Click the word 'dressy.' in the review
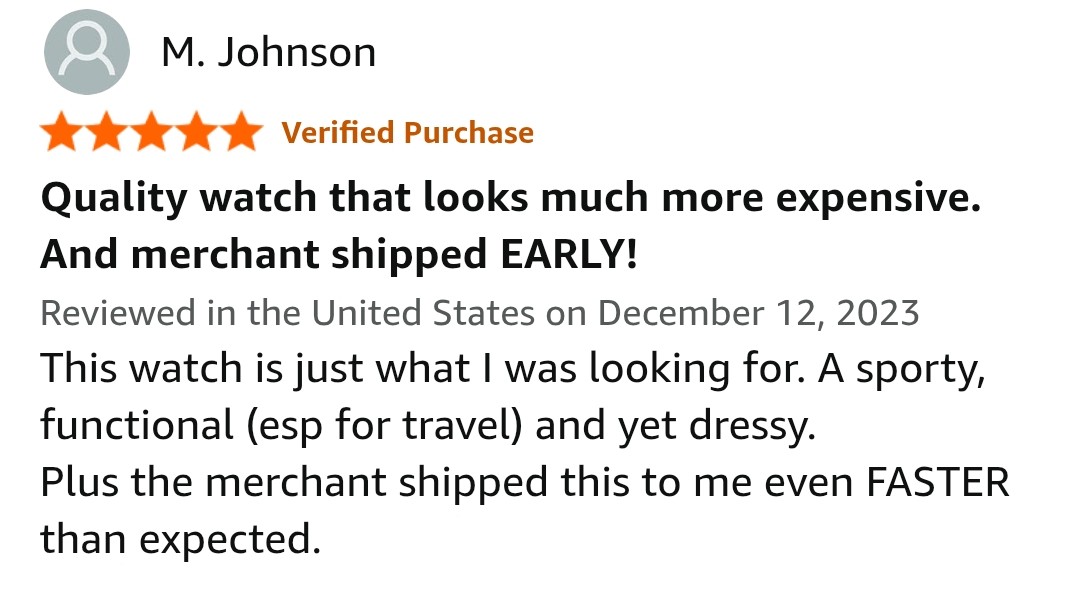 pos(753,425)
